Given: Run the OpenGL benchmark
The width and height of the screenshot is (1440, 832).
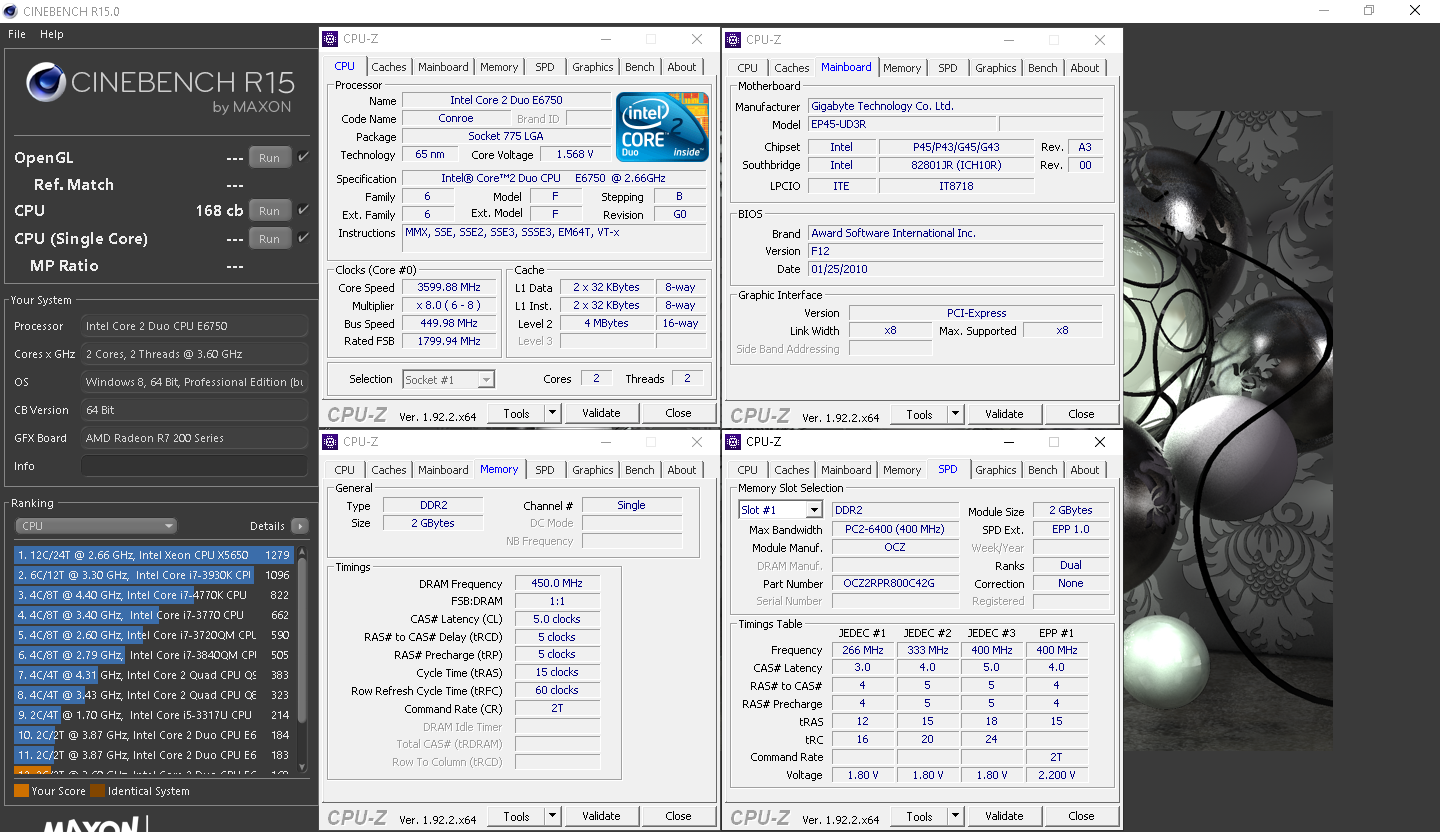Looking at the screenshot, I should click(x=270, y=158).
